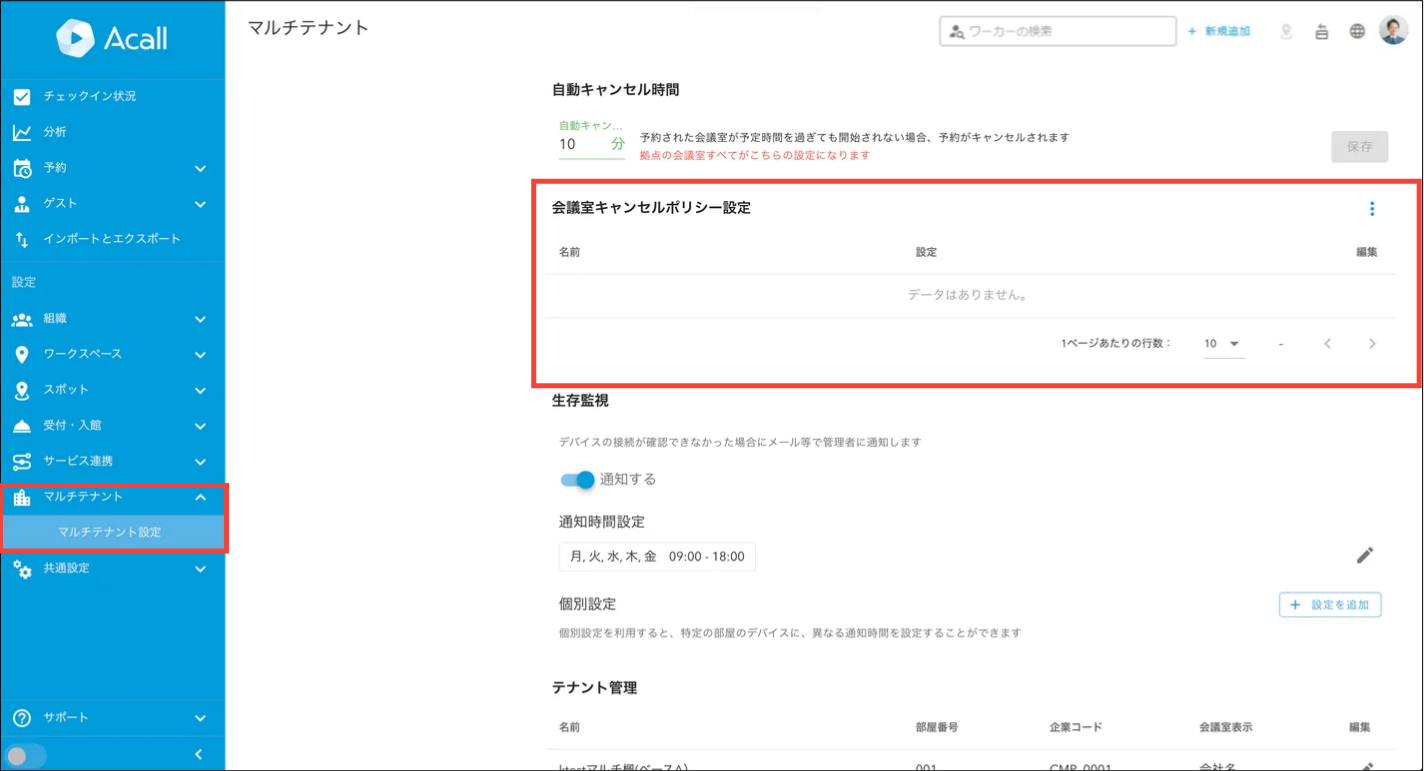Click the 設定を追加 button

pyautogui.click(x=1330, y=605)
